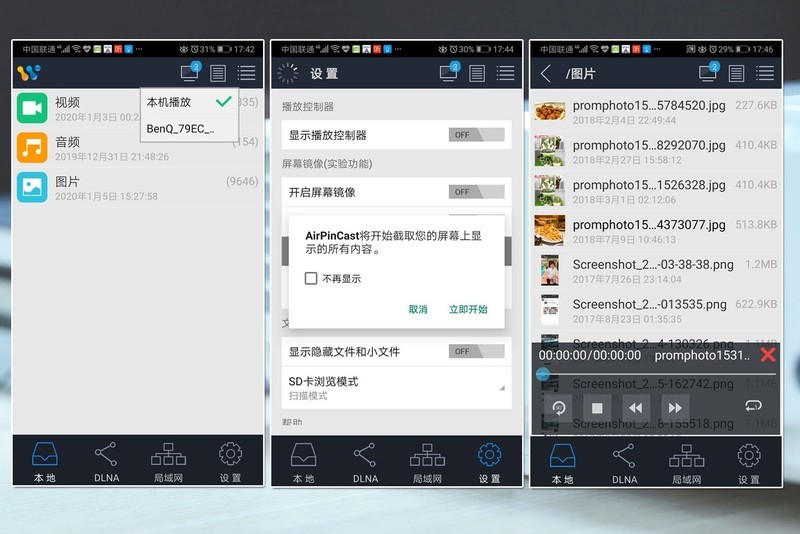Tap the cast device icon in left screen

point(191,72)
